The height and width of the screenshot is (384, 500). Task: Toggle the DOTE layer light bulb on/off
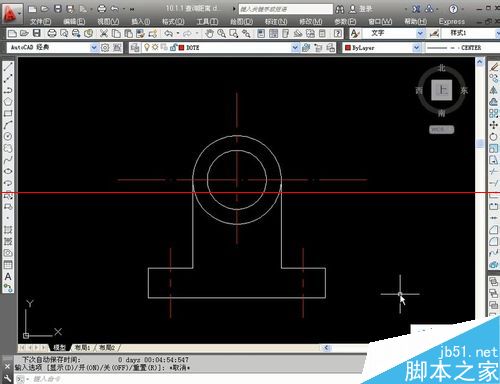pos(146,47)
